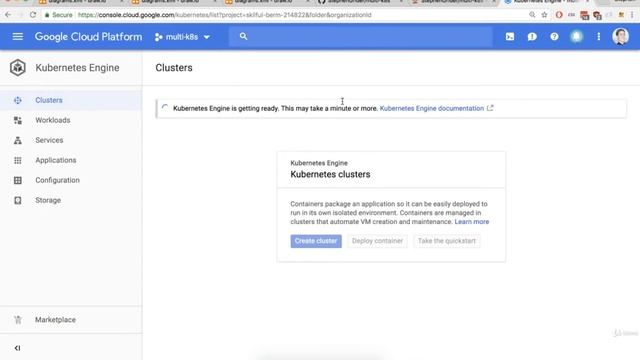The width and height of the screenshot is (640, 360).
Task: Click the browser address bar URL
Action: [224, 15]
